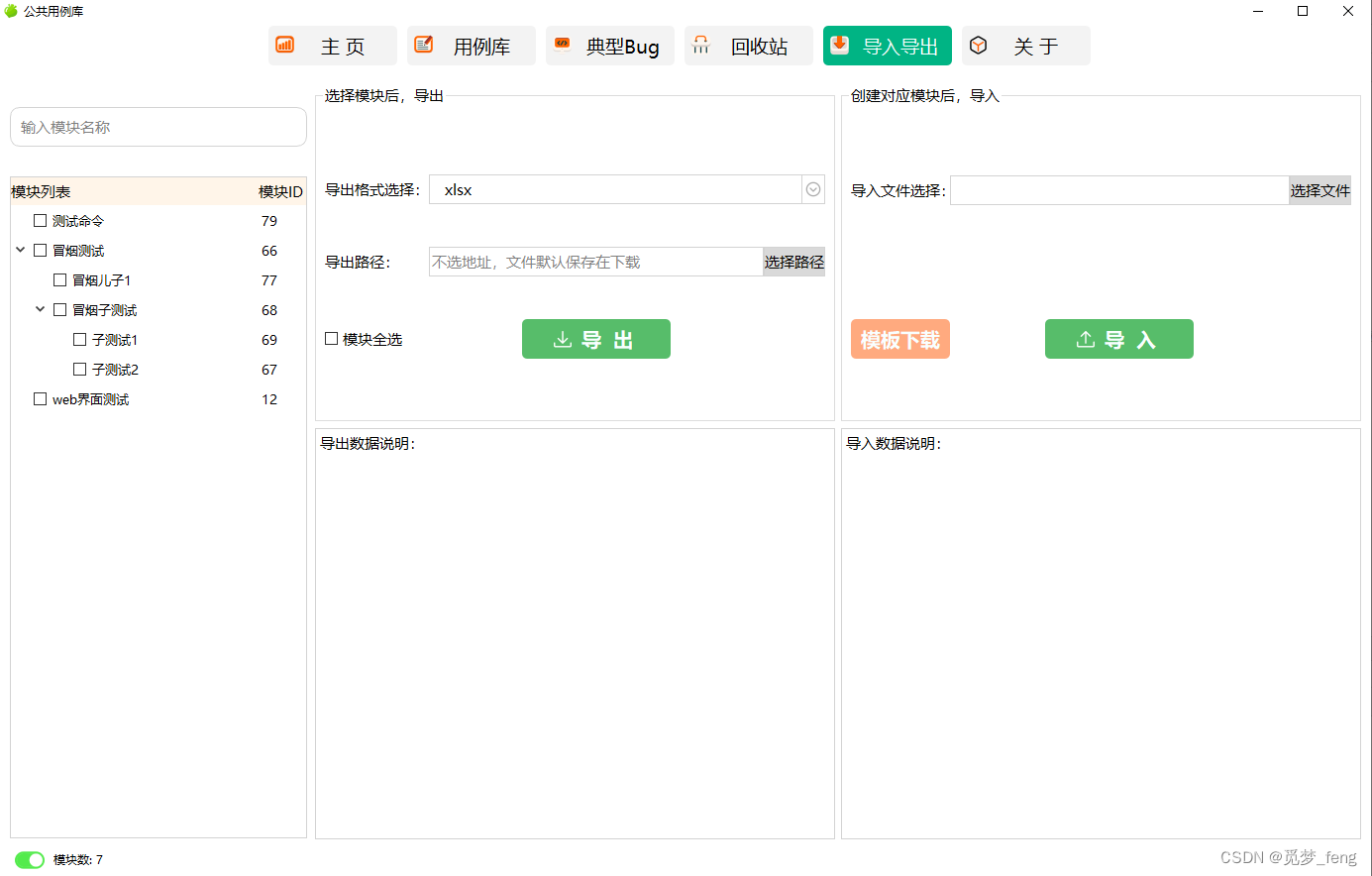Click the 导入 import button
The image size is (1372, 876).
[1119, 339]
